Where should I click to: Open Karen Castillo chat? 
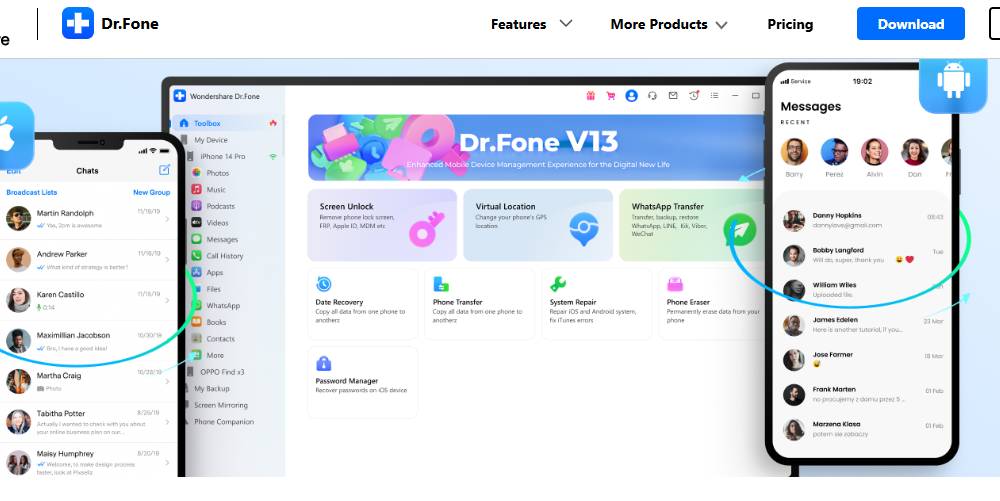tap(89, 300)
